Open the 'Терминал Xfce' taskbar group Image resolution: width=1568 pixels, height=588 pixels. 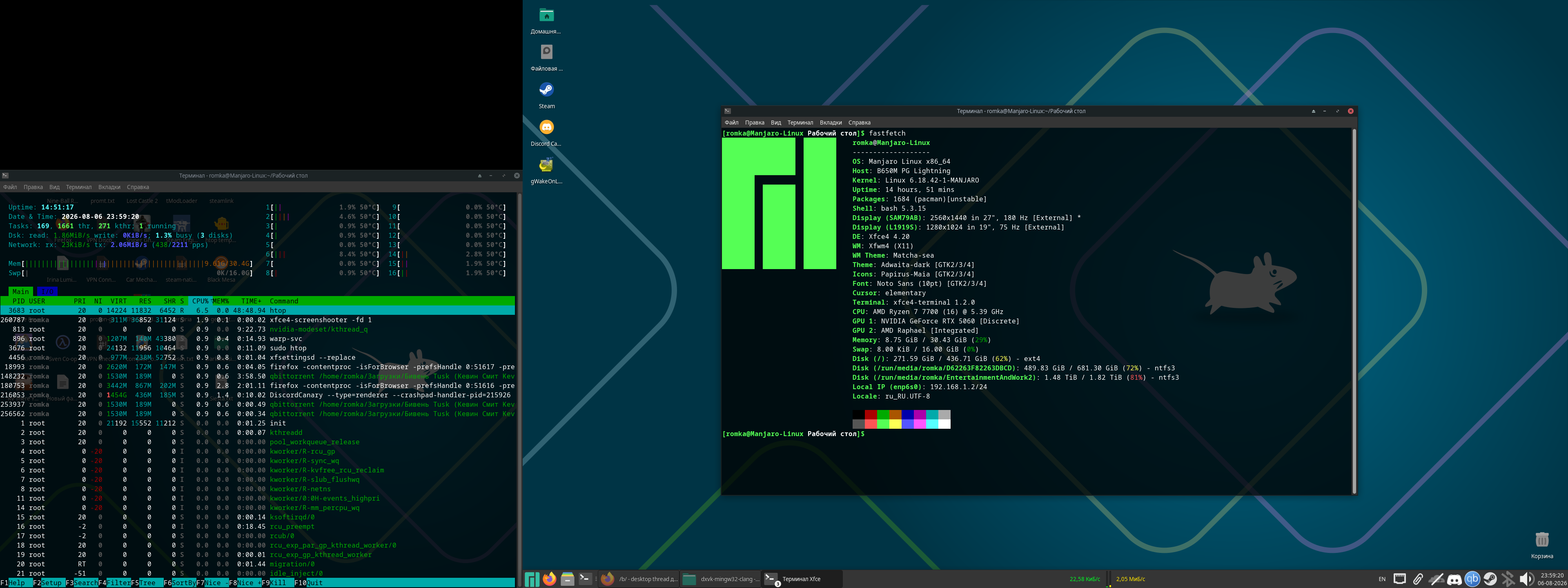tap(802, 579)
